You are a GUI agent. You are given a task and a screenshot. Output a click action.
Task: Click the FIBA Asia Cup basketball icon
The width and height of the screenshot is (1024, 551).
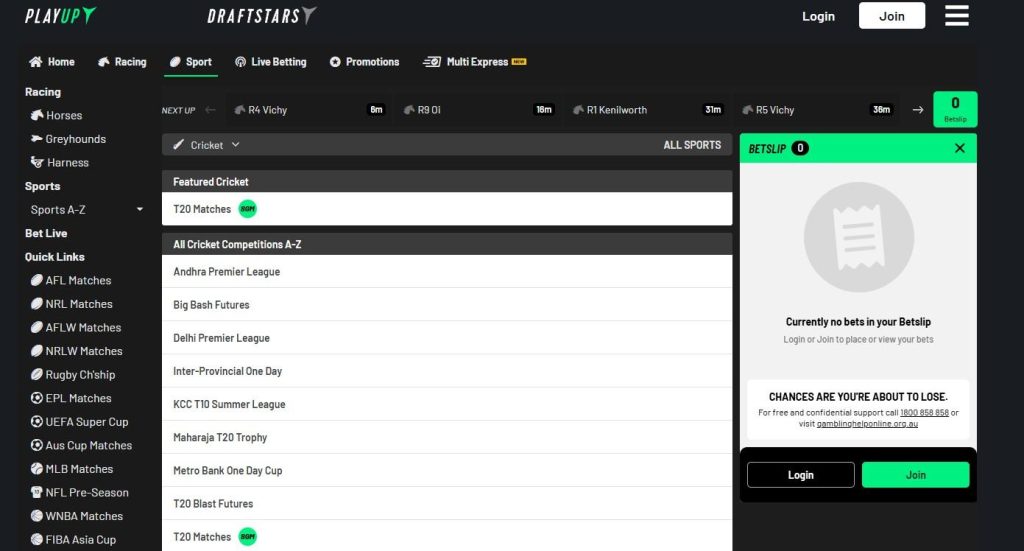click(37, 539)
